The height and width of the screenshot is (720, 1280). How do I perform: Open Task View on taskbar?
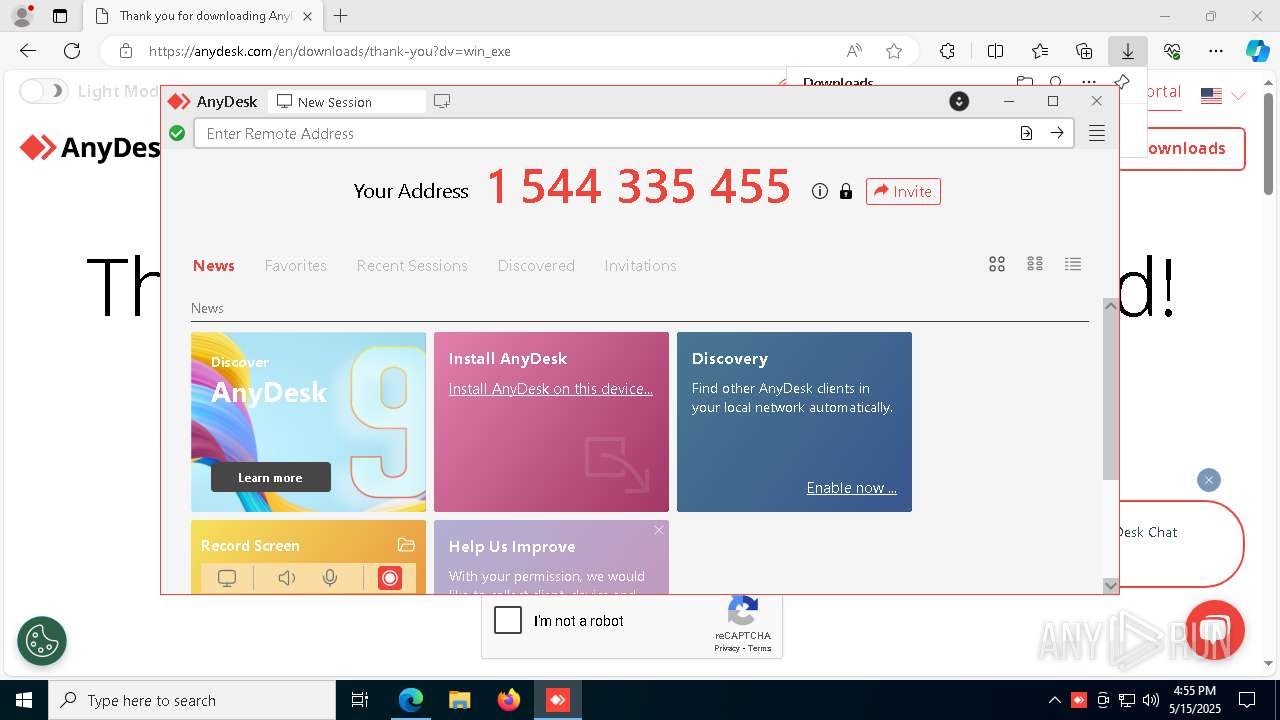coord(360,700)
